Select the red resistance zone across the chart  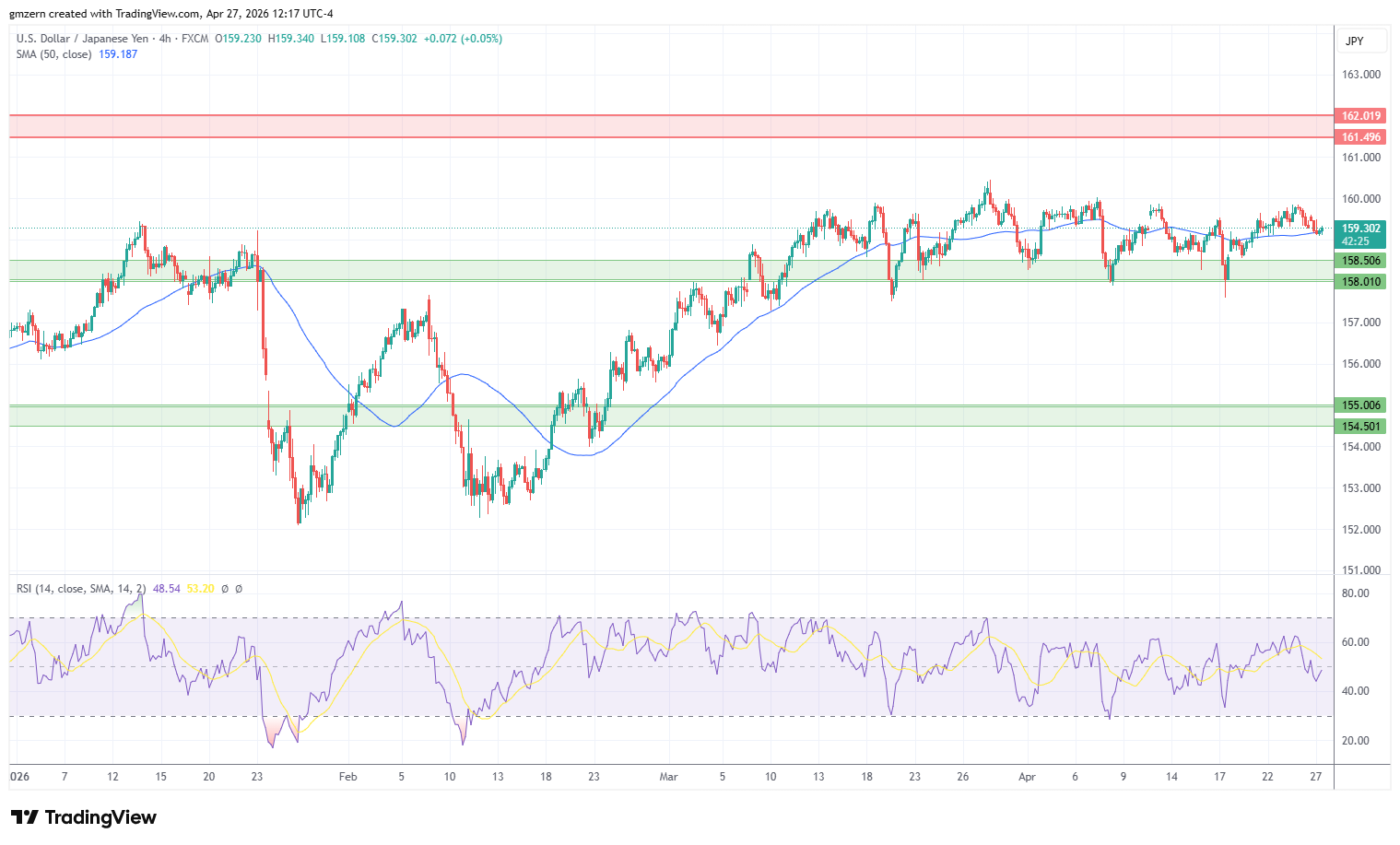pos(671,126)
